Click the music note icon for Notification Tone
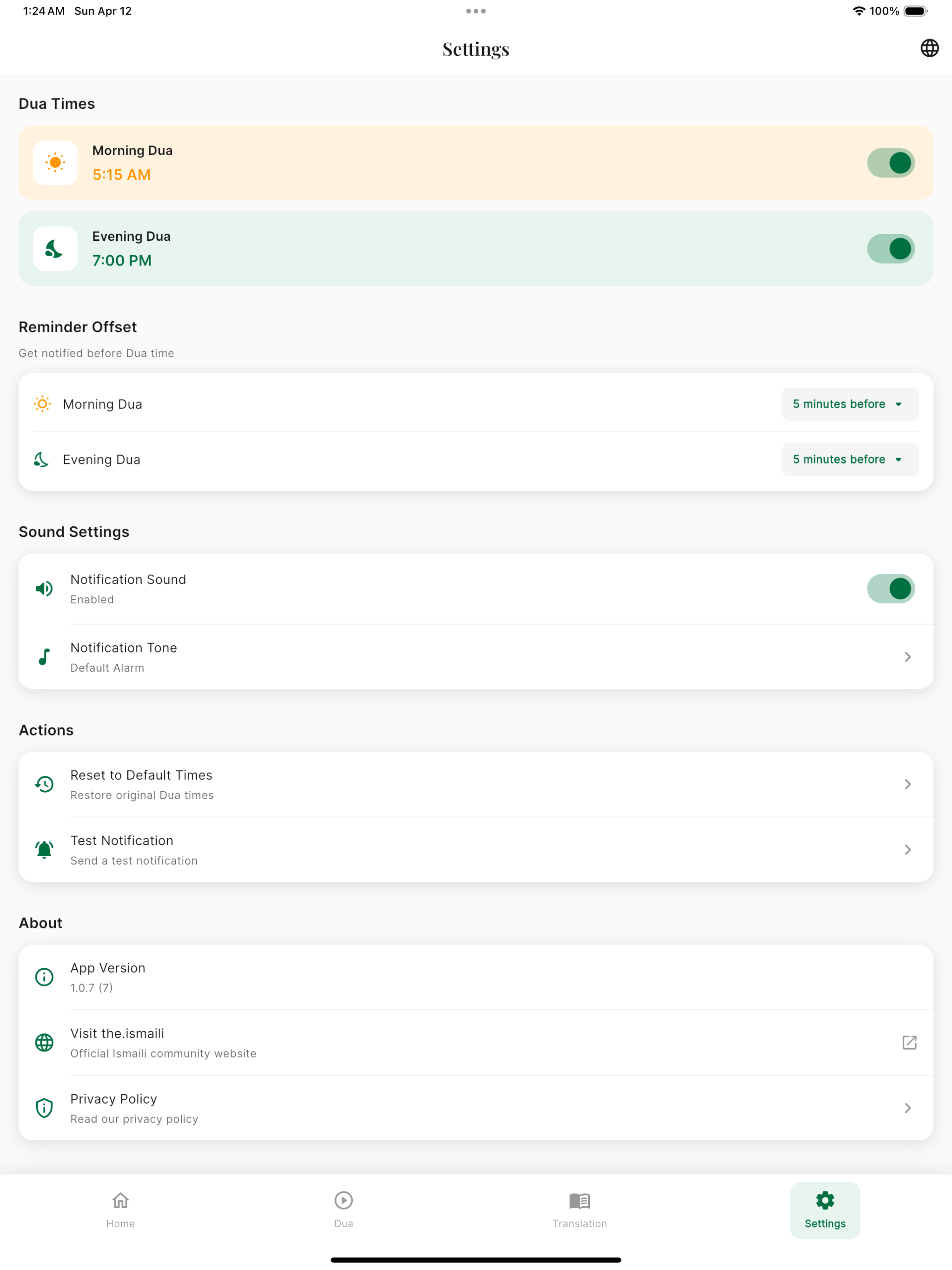952x1270 pixels. 44,656
